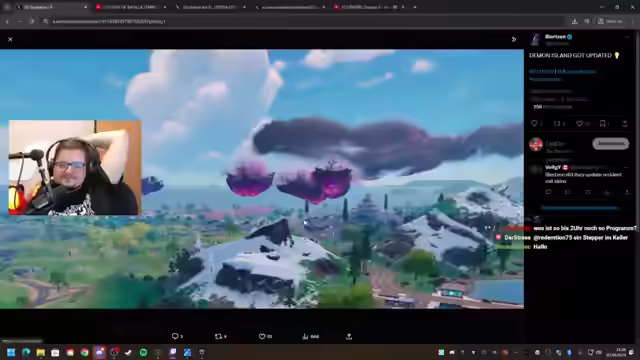Open the post author's profile avatar
This screenshot has height=360, width=640.
coord(536,39)
